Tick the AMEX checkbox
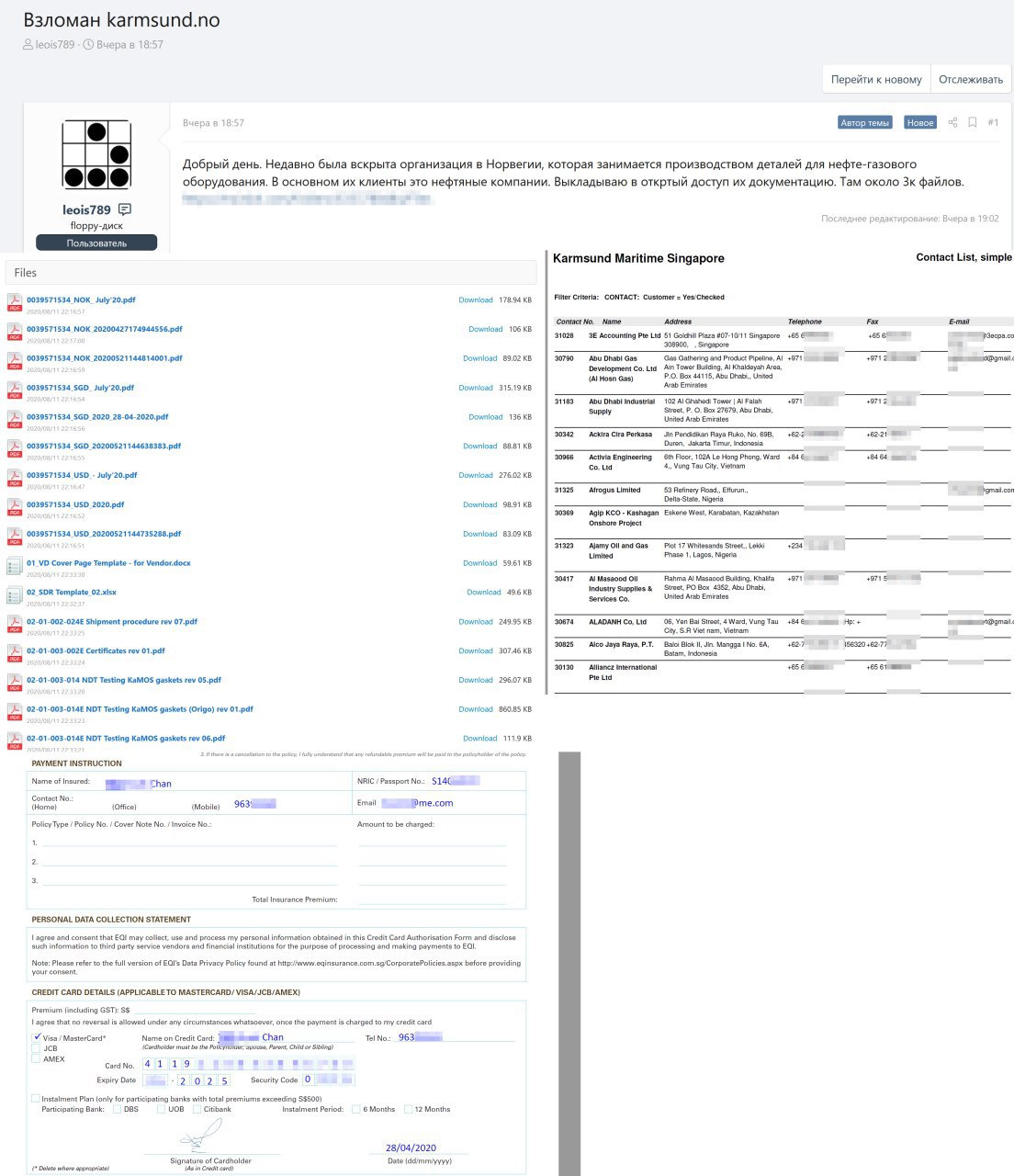Viewport: 1014px width, 1176px height. (x=37, y=1059)
